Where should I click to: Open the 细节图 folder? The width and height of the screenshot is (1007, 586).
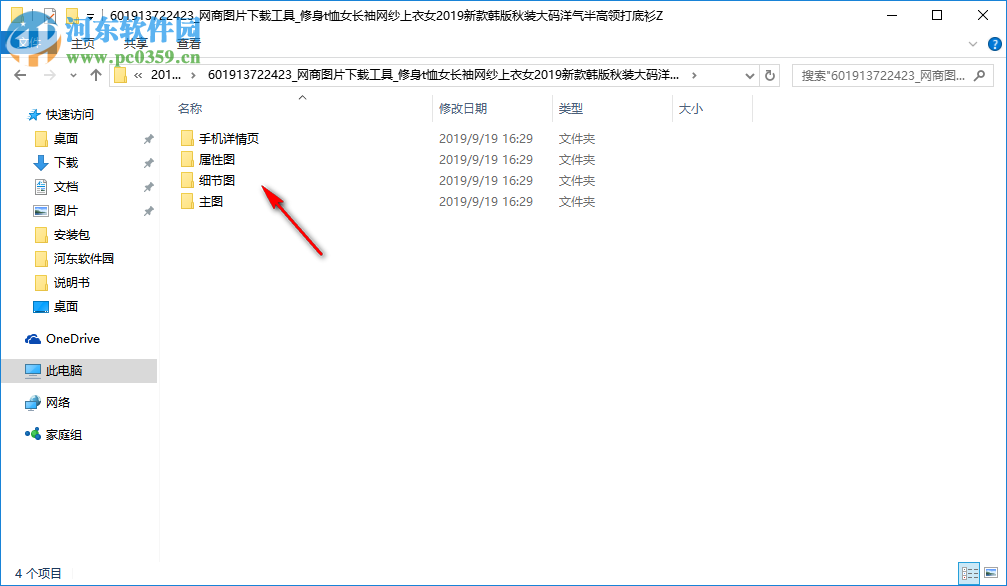219,180
